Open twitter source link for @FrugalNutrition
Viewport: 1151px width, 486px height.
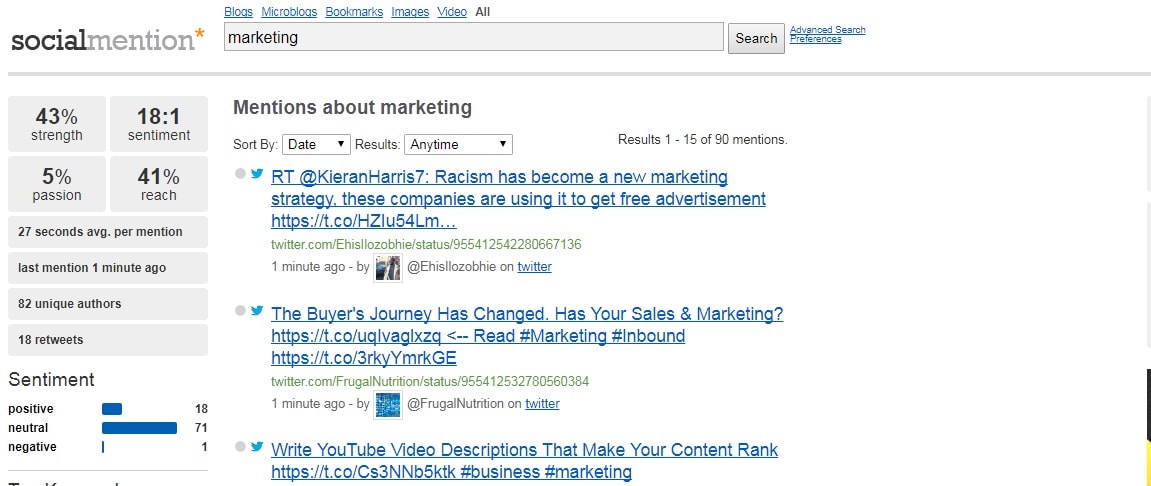pos(542,404)
